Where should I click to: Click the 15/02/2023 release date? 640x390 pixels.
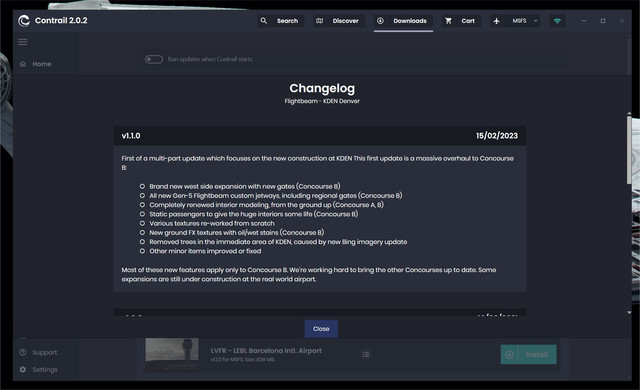pos(497,136)
